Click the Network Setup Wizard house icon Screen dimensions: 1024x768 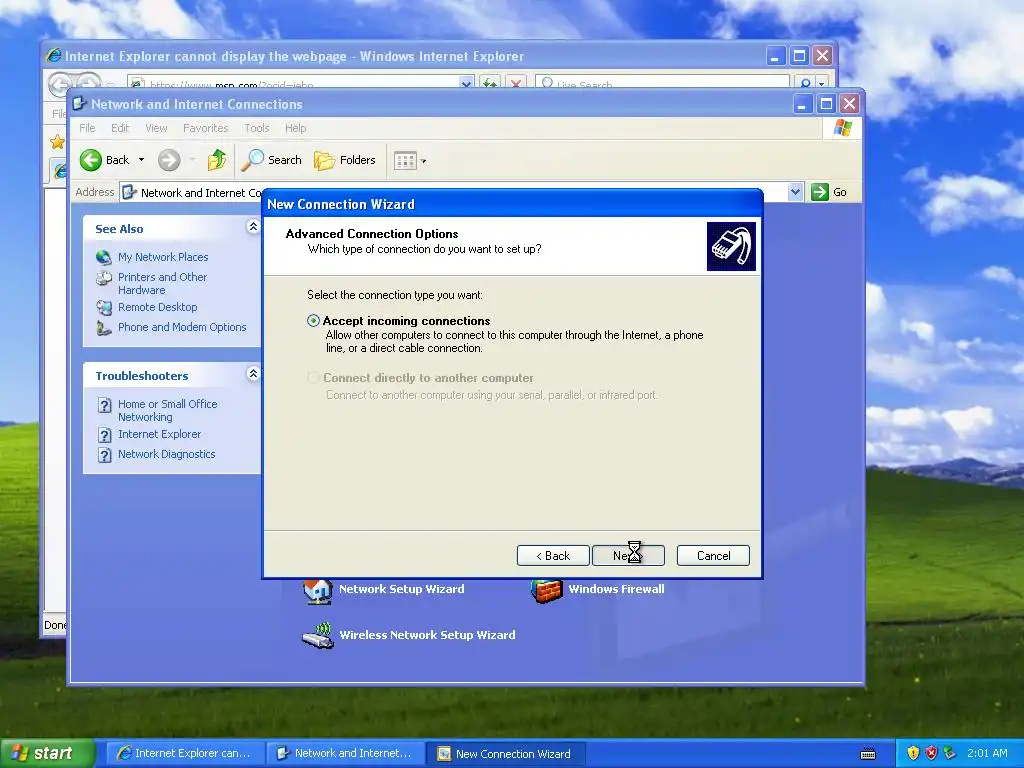tap(318, 592)
